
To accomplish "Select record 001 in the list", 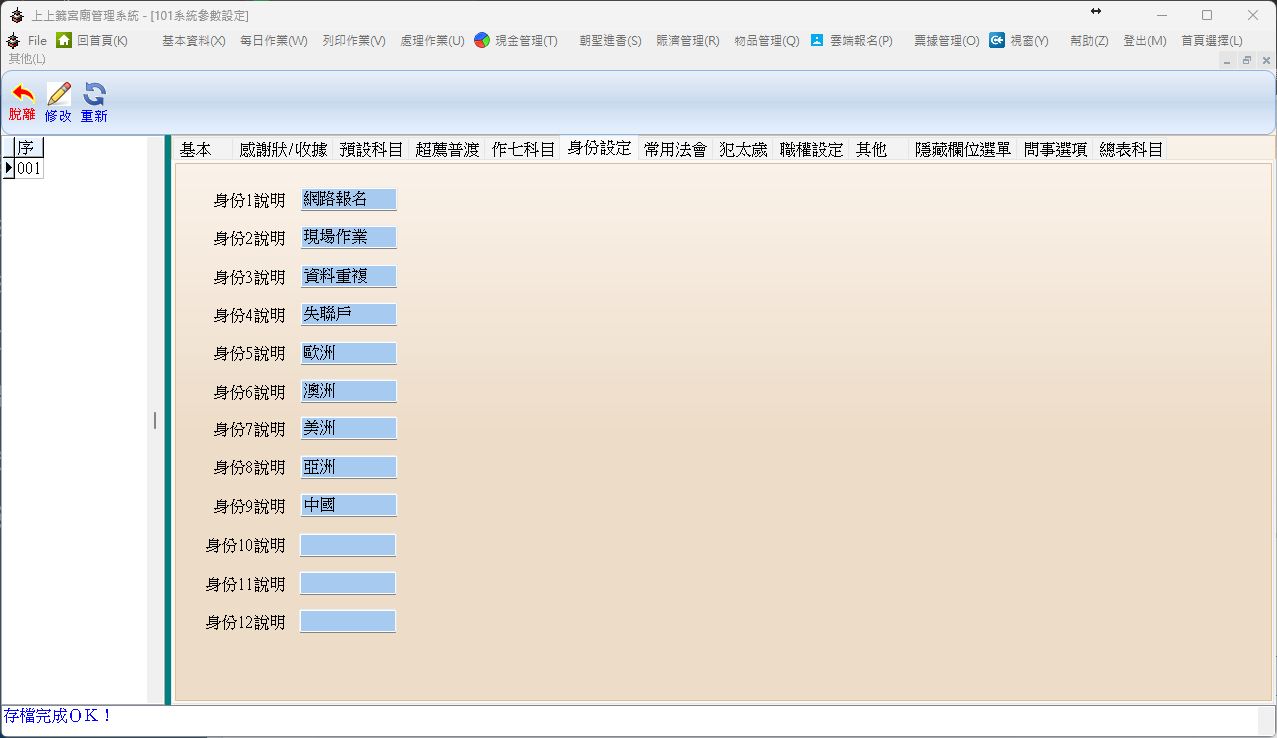I will (29, 169).
